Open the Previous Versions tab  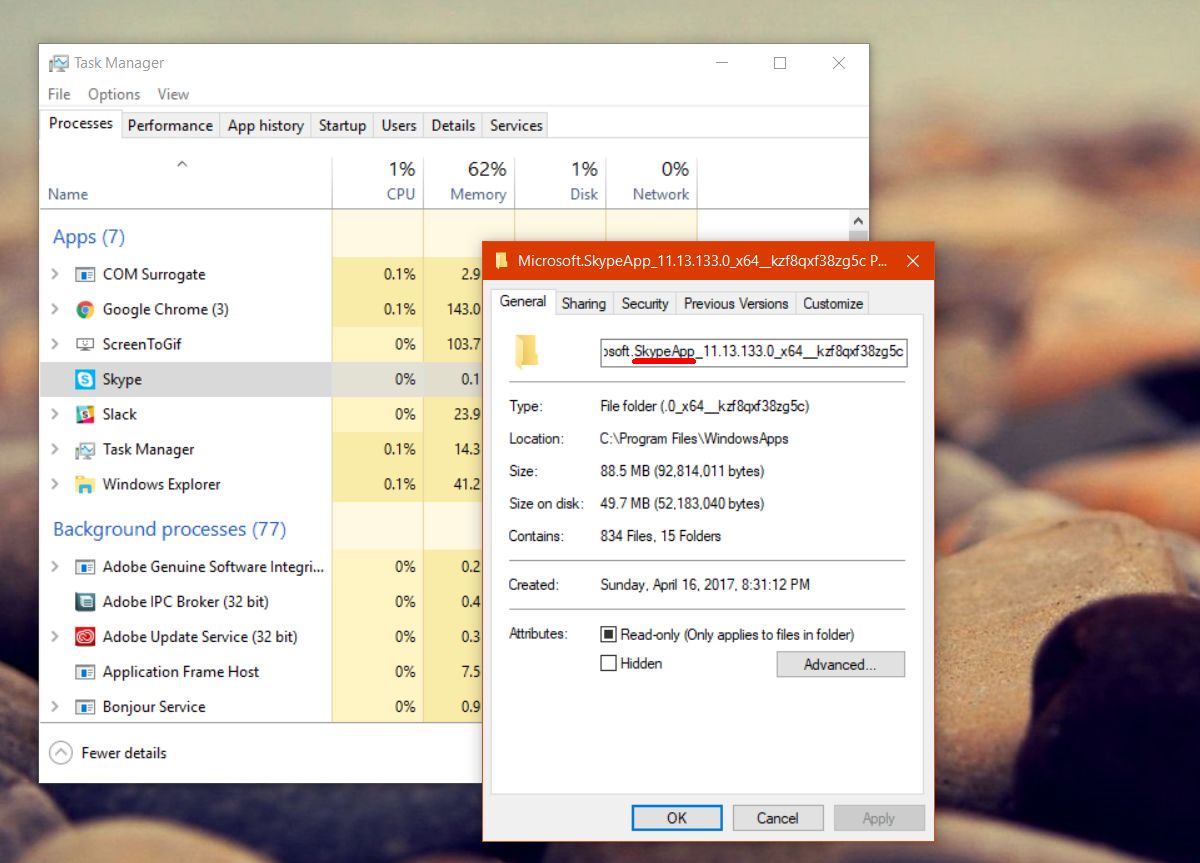point(736,303)
